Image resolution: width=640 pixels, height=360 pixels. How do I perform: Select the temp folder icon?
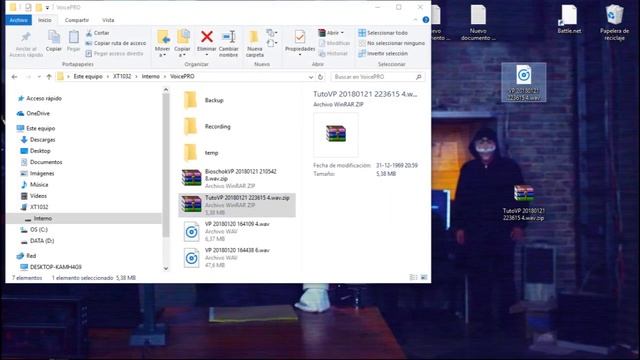[x=190, y=153]
